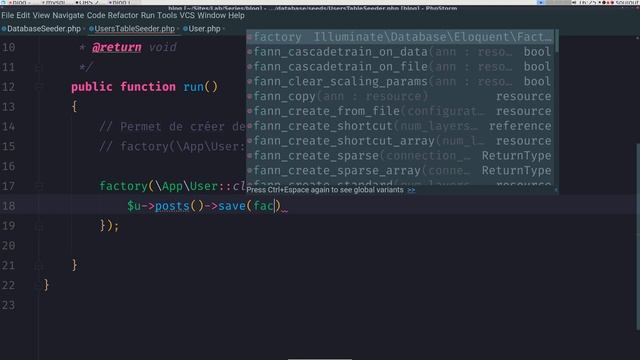Open the Window menu

point(211,16)
